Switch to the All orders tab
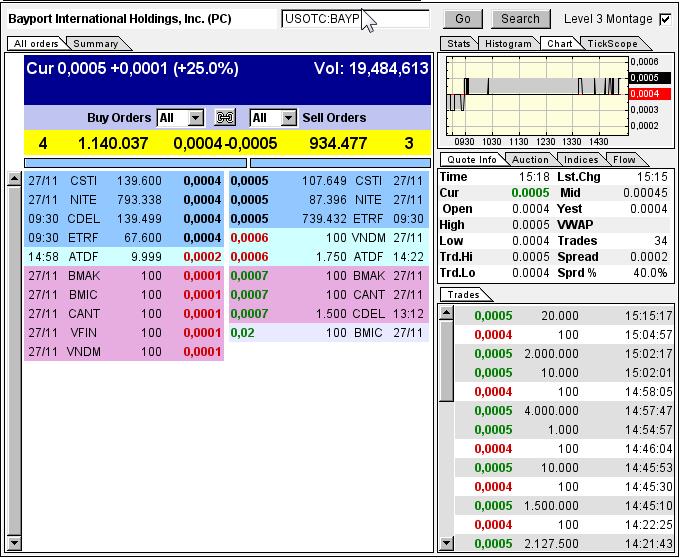The height and width of the screenshot is (558, 680). (36, 43)
